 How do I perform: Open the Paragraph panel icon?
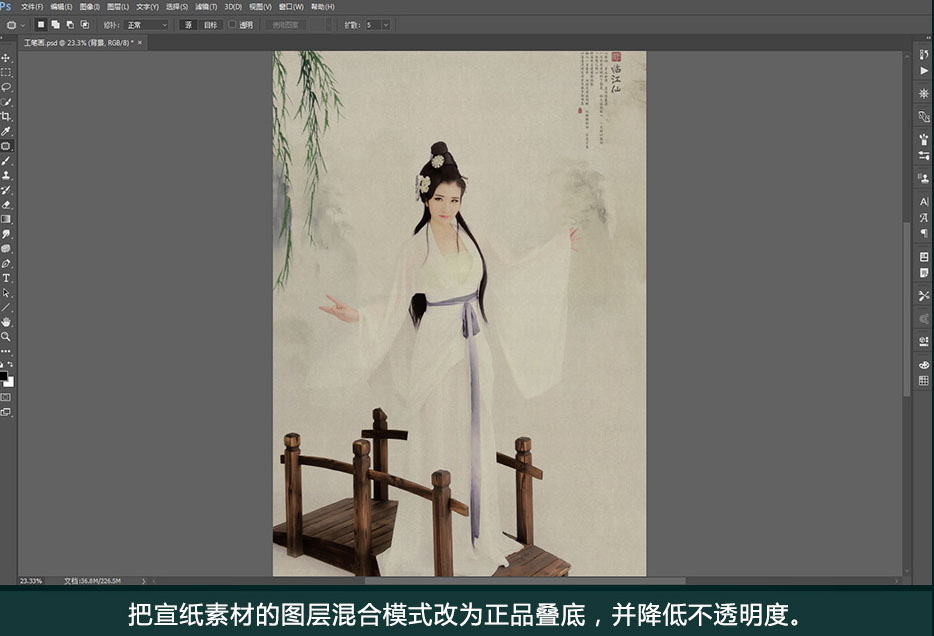point(924,233)
